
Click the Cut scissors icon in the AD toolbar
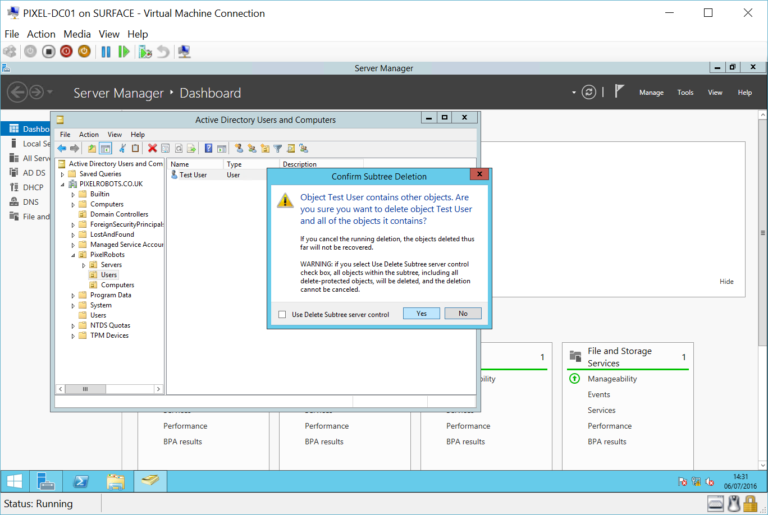click(x=122, y=148)
